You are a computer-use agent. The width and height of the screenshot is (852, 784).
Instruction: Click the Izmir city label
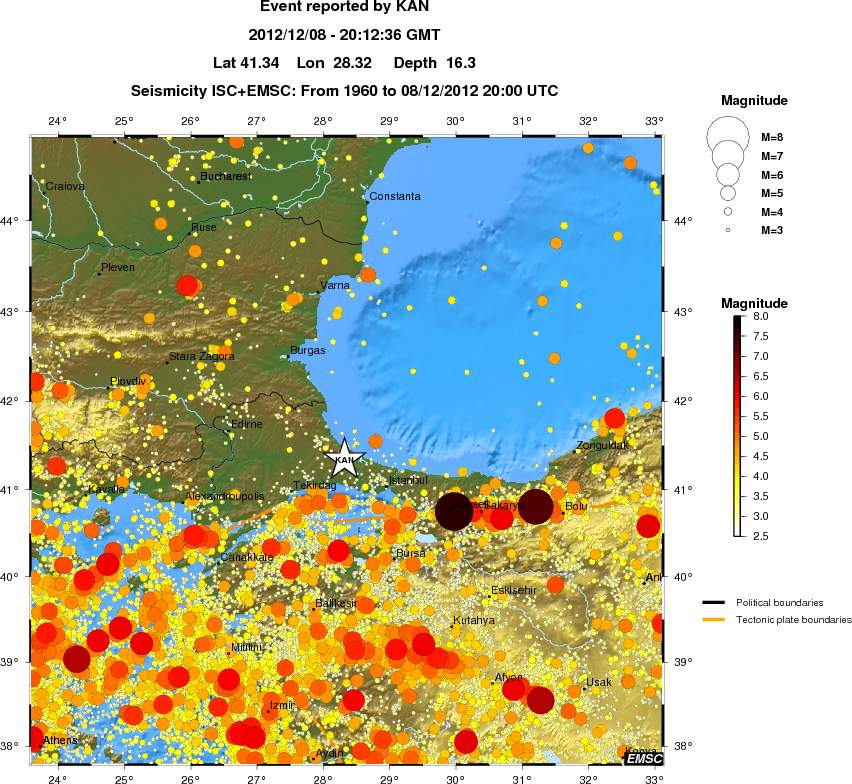tap(282, 705)
